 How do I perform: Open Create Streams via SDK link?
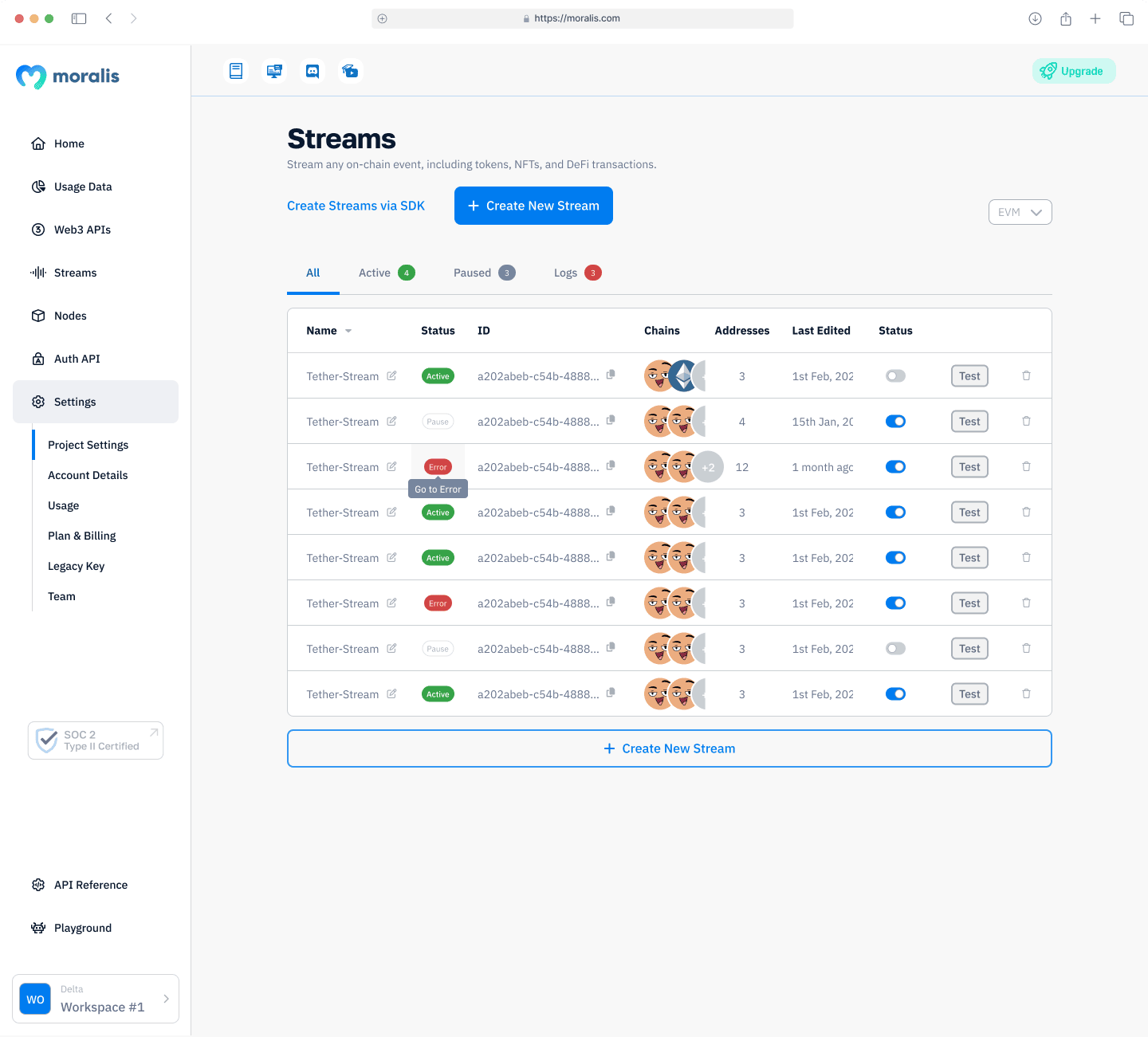click(x=356, y=206)
